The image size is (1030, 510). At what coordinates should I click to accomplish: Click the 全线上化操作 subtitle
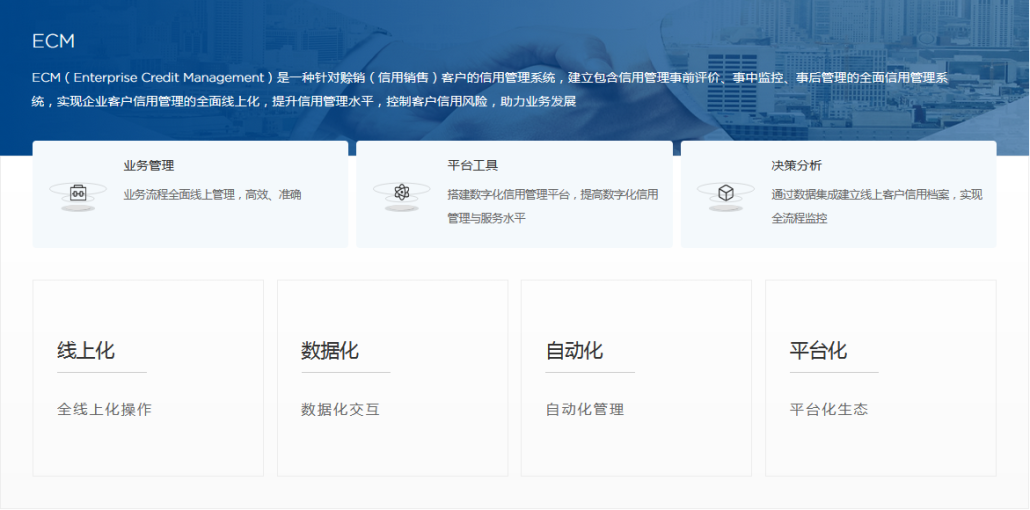tap(104, 410)
